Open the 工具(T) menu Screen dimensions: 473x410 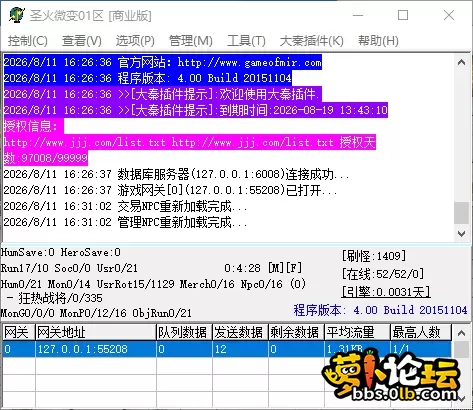tap(246, 41)
